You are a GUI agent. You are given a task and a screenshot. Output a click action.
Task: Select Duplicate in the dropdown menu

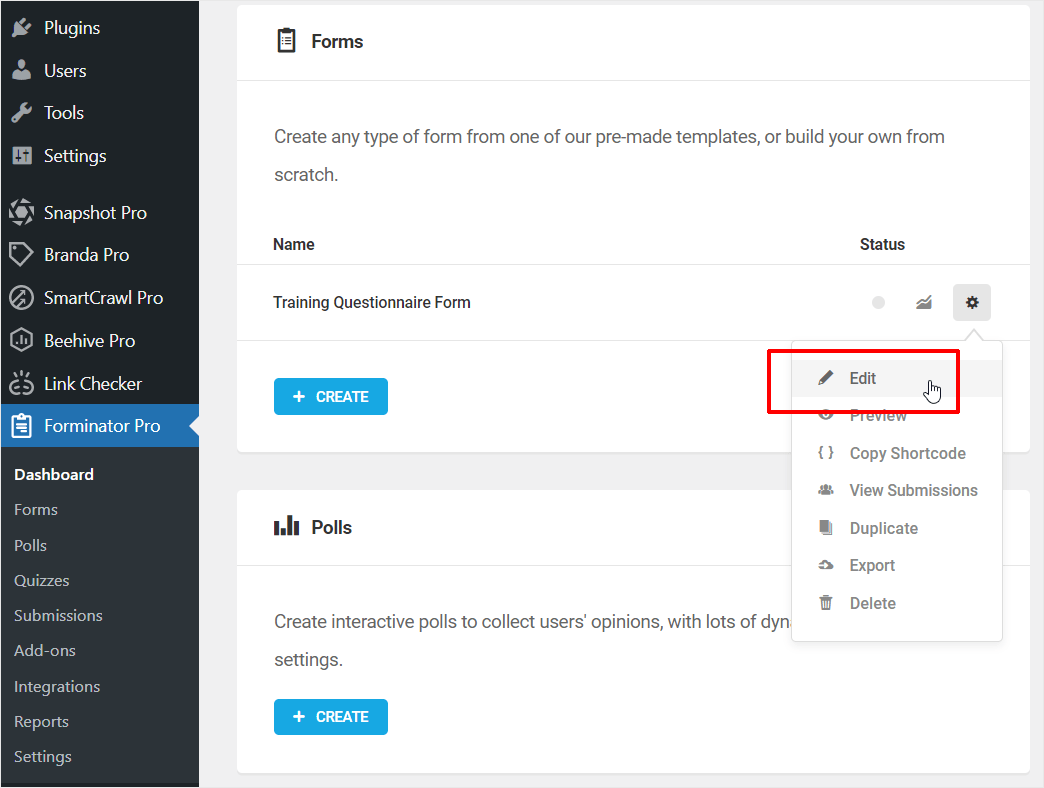[x=896, y=528]
